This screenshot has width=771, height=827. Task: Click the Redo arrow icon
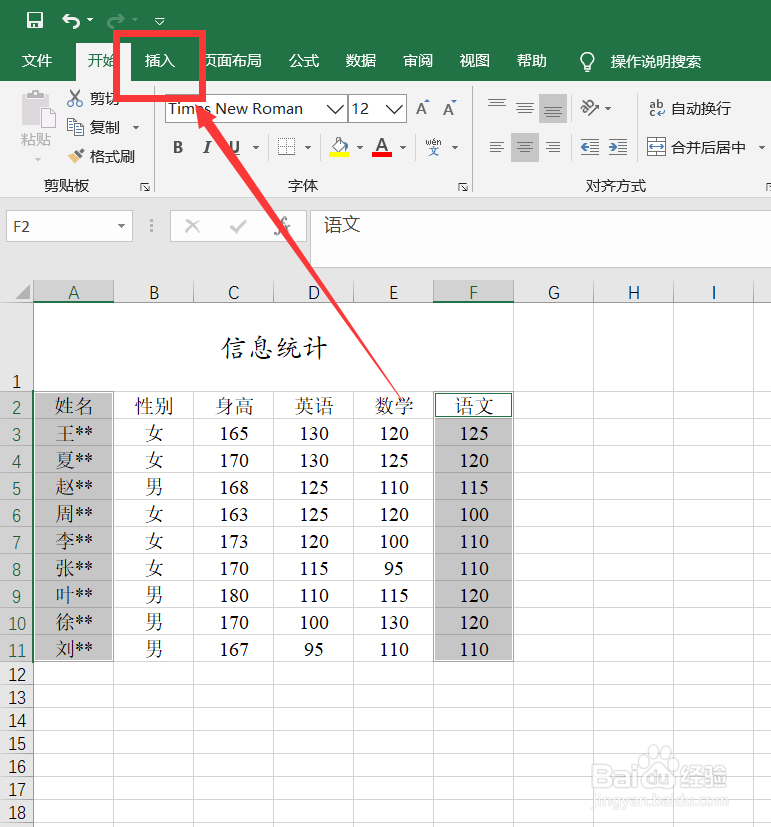(115, 21)
